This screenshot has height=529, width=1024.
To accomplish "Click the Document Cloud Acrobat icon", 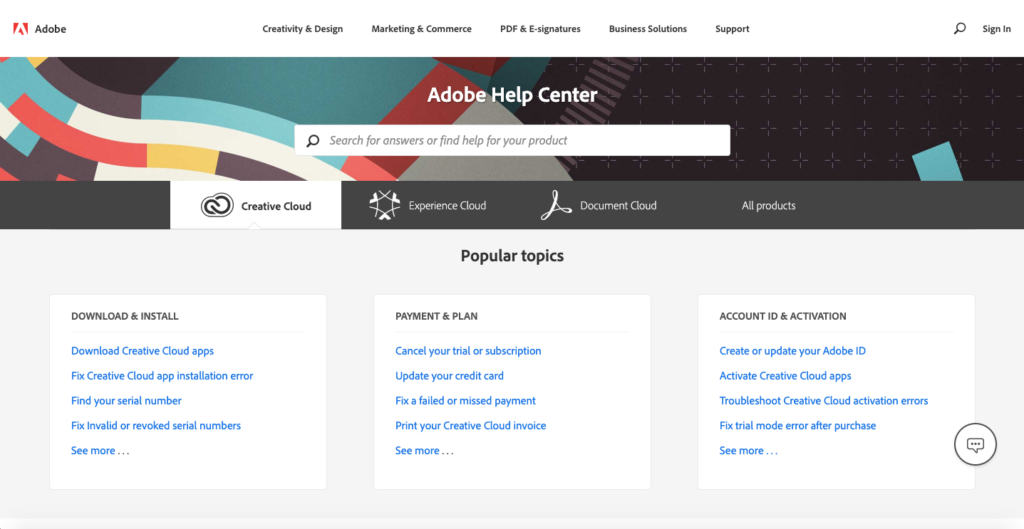I will [x=556, y=205].
